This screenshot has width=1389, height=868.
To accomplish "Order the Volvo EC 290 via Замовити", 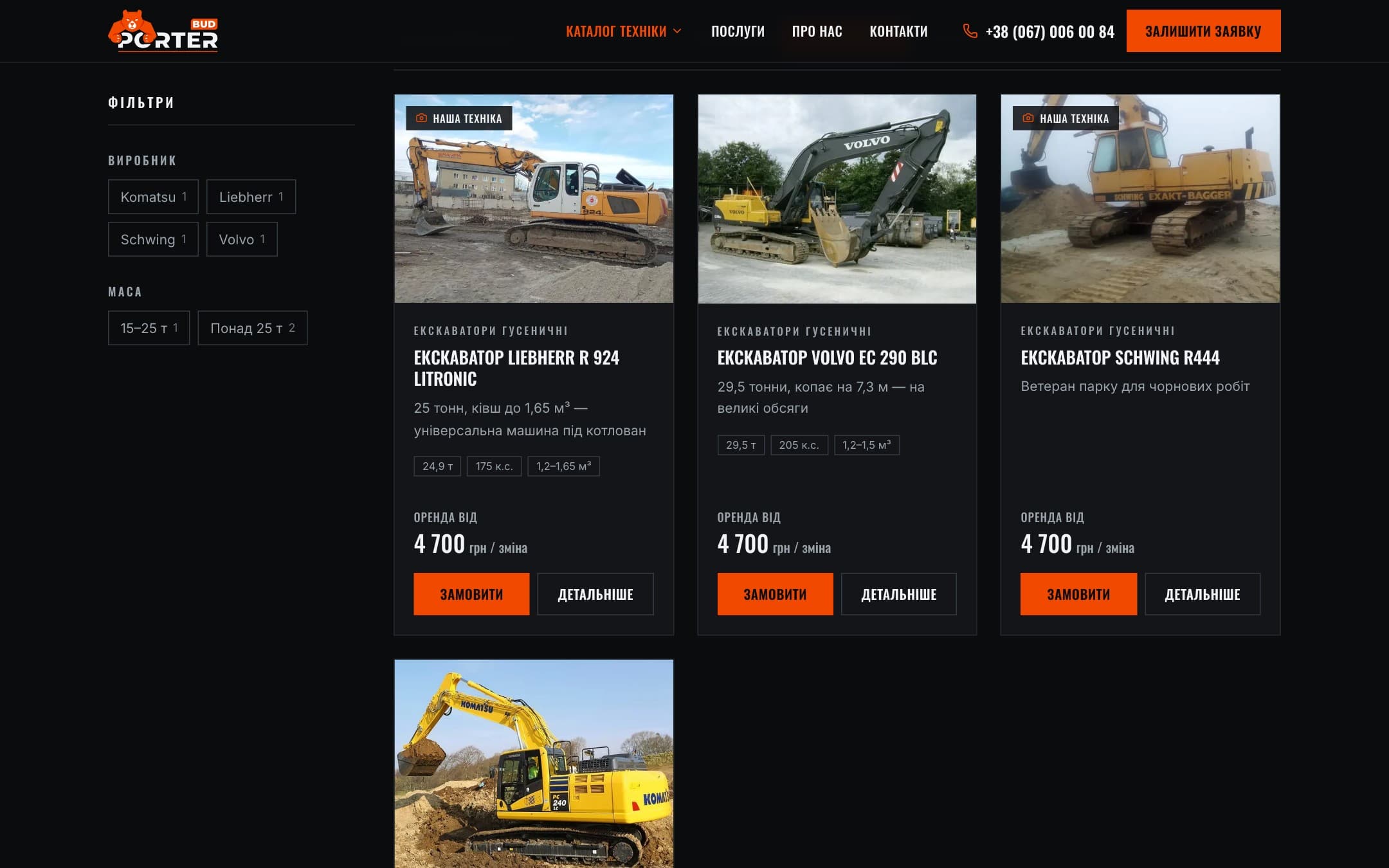I will (x=775, y=594).
